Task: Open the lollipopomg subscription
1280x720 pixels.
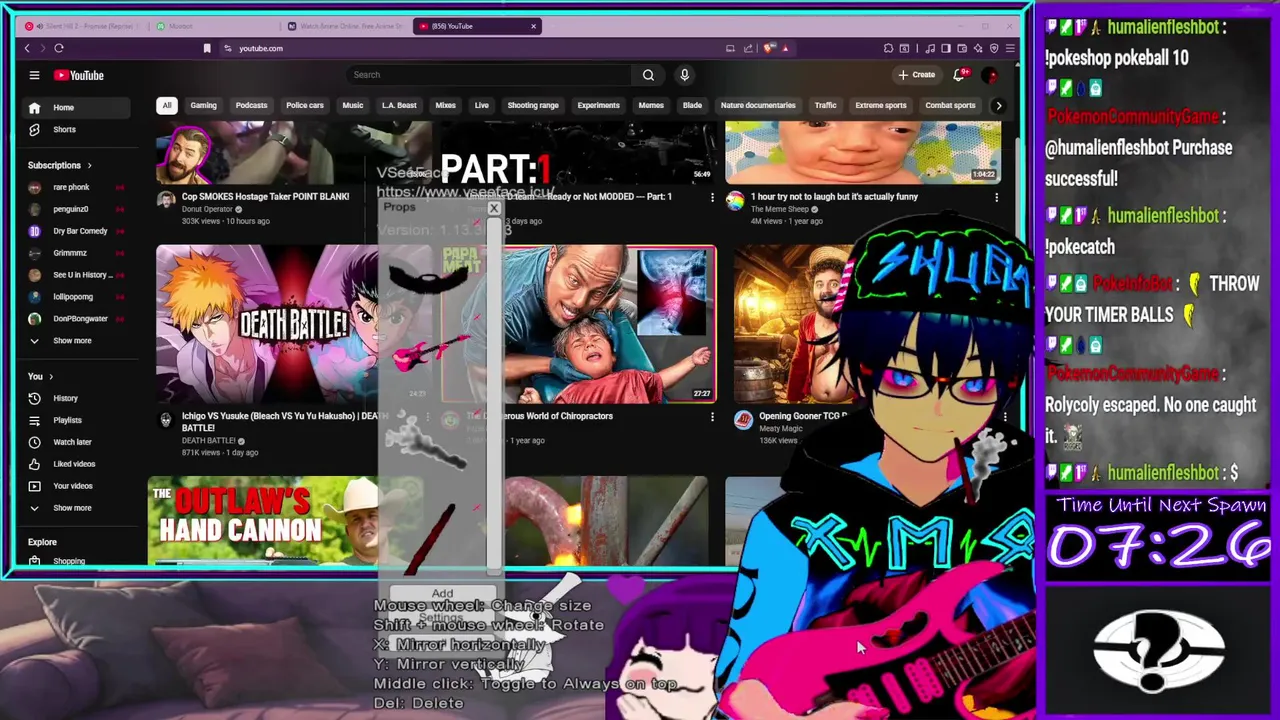Action: (x=73, y=297)
